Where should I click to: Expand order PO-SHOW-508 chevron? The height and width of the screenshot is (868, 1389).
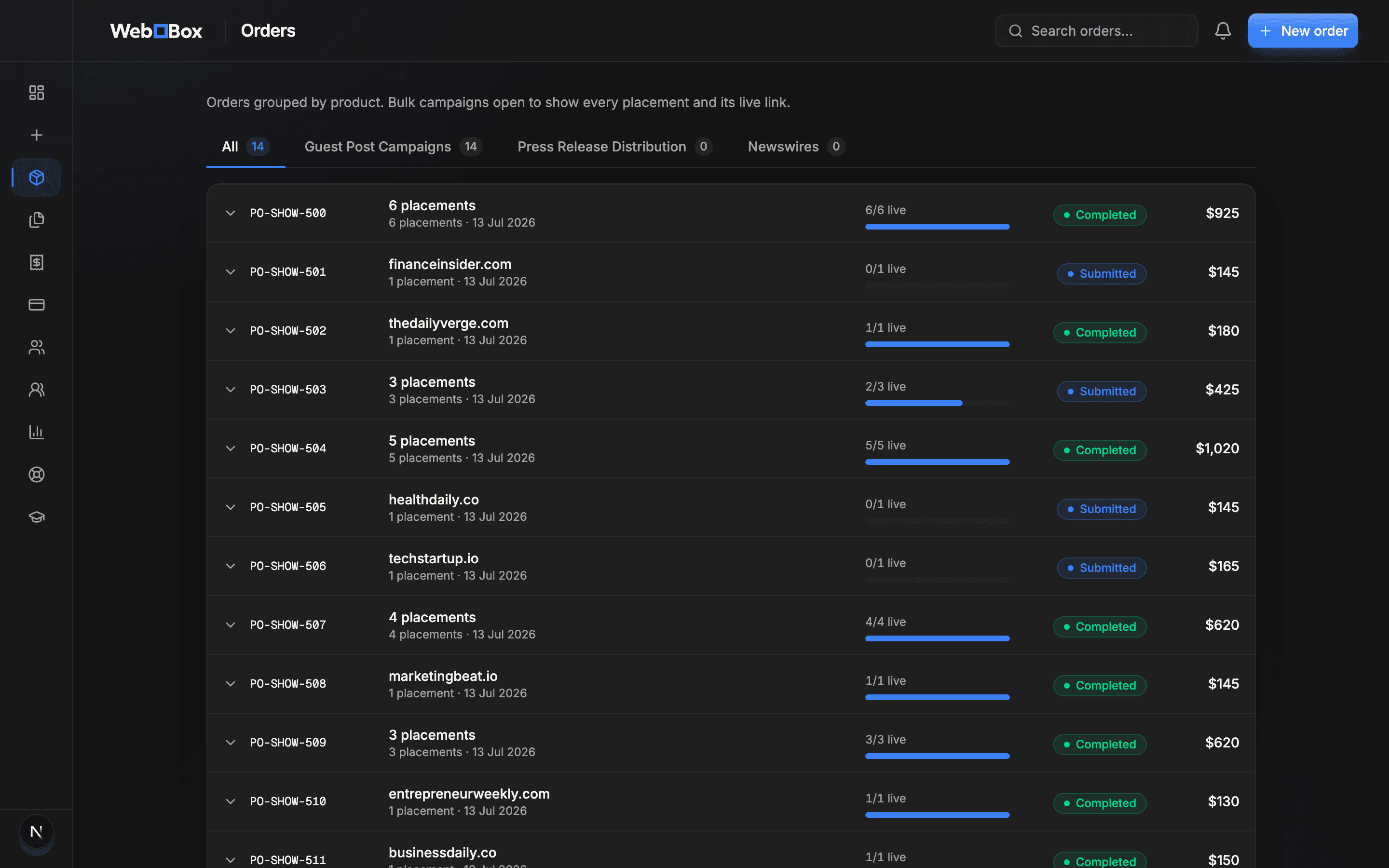(230, 684)
